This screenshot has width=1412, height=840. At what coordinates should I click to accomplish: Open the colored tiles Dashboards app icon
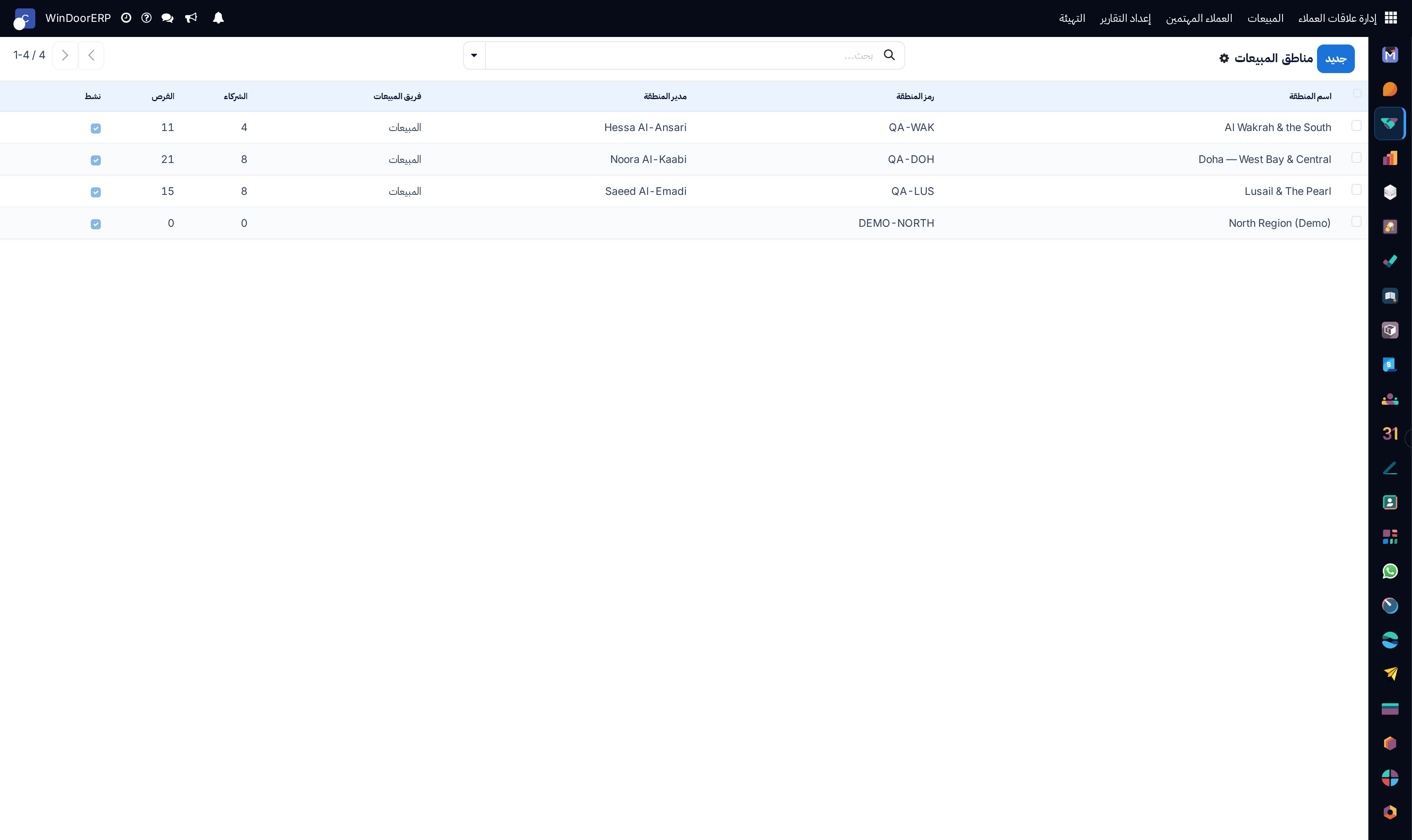(1390, 537)
